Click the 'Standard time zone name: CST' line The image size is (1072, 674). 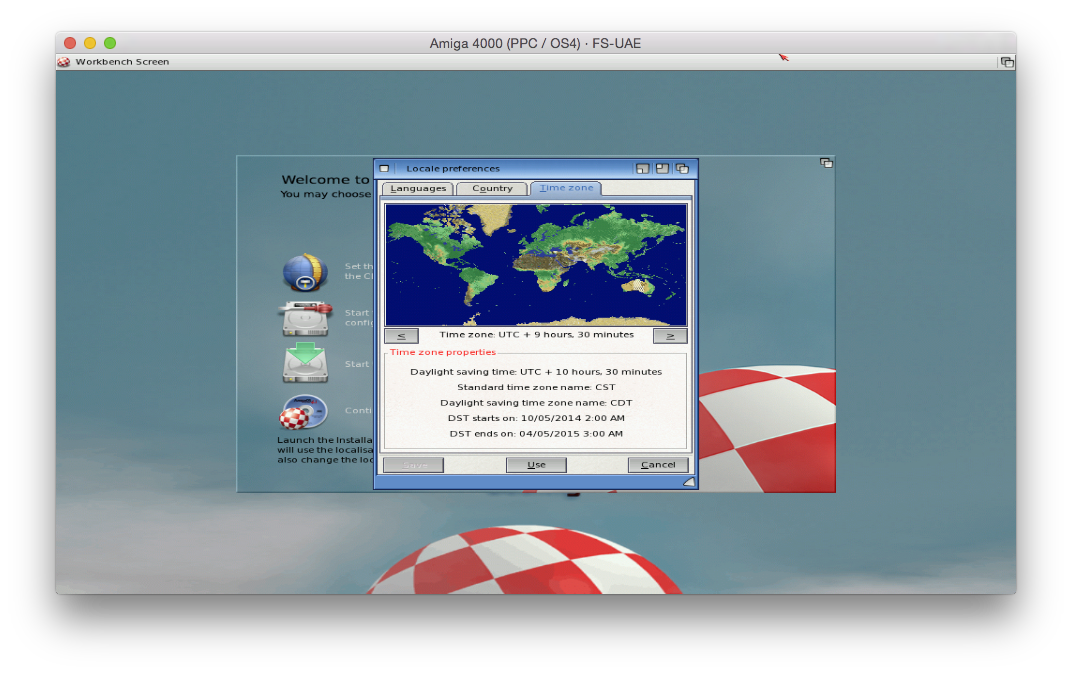pos(536,387)
